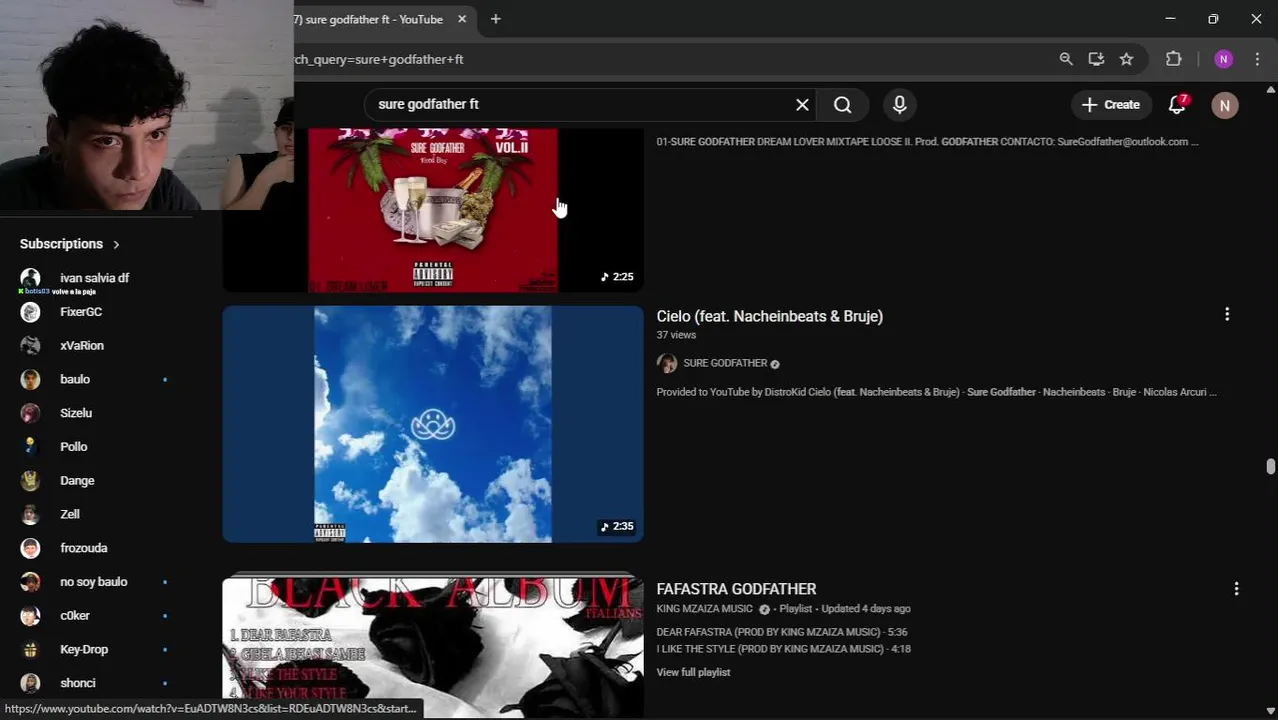
Task: Click the scrollbar up arrow
Action: (1270, 90)
